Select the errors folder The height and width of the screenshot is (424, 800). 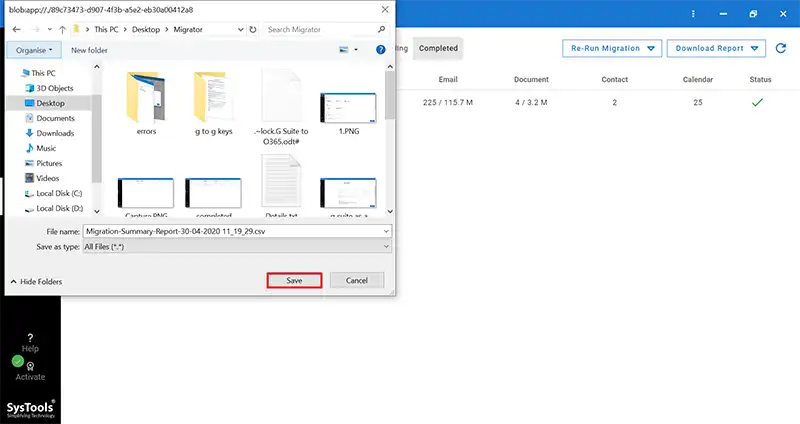(x=146, y=103)
